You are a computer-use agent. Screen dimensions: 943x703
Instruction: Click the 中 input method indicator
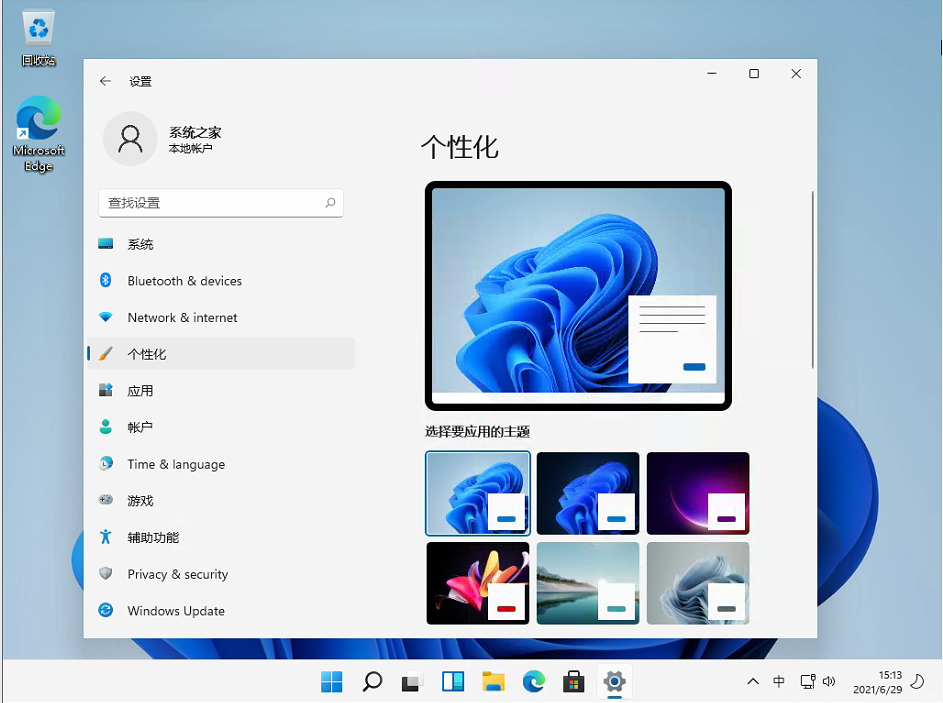click(x=779, y=681)
